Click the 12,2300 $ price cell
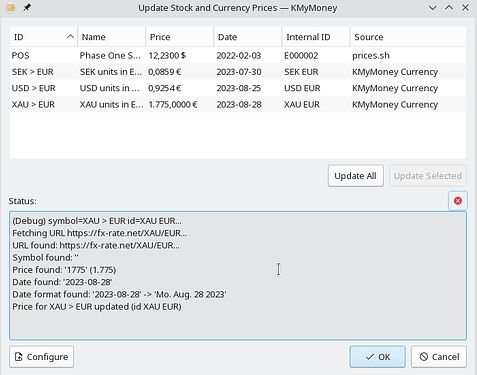The width and height of the screenshot is (477, 375). point(180,55)
